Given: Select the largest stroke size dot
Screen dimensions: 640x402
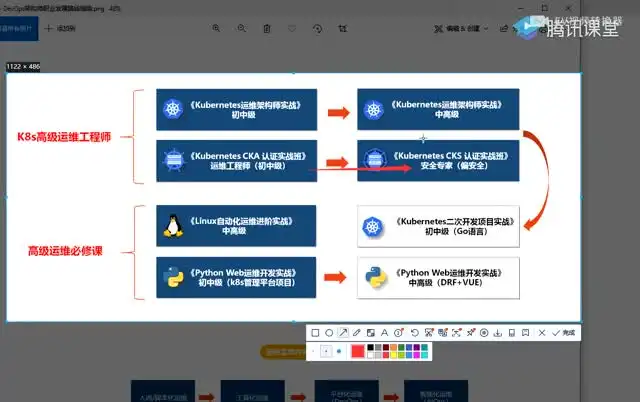Looking at the screenshot, I should [339, 351].
